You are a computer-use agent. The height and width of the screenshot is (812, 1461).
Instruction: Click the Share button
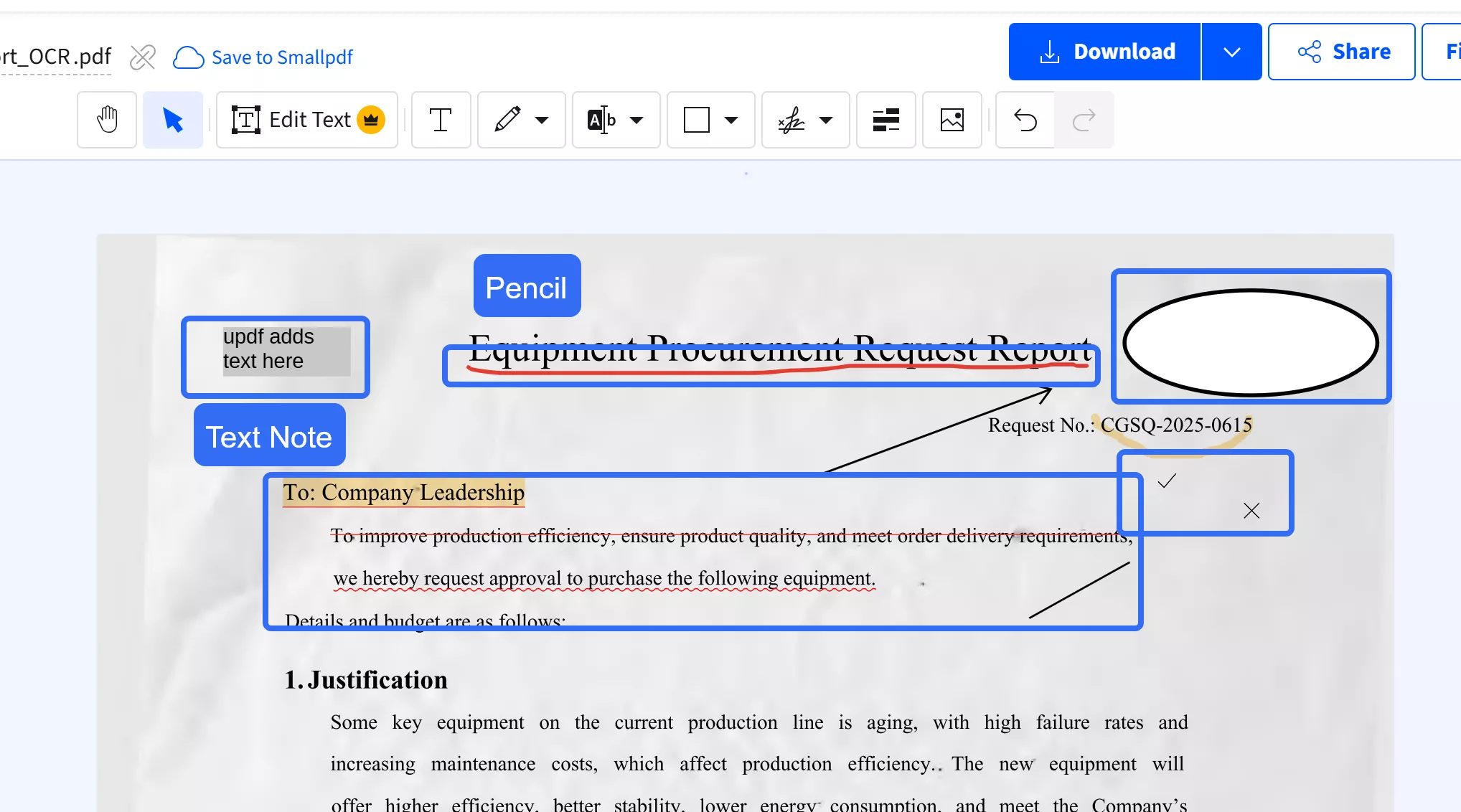(x=1342, y=52)
